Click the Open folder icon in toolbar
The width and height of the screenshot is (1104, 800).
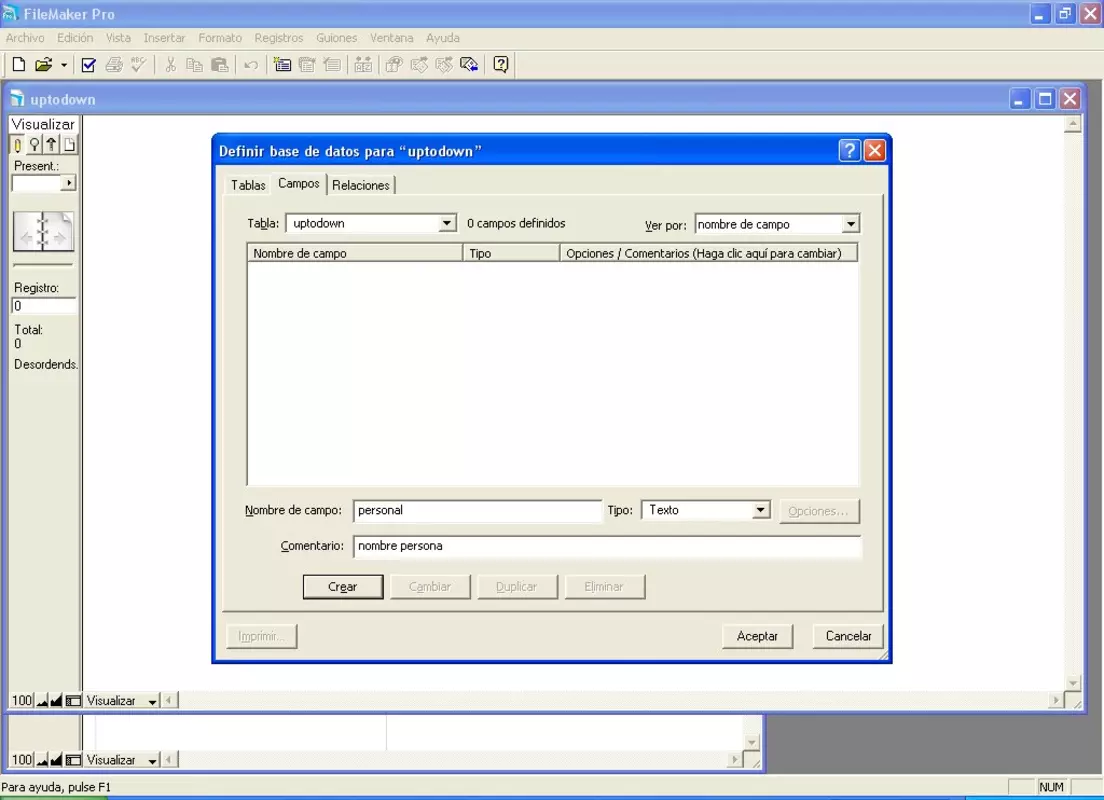pos(44,65)
